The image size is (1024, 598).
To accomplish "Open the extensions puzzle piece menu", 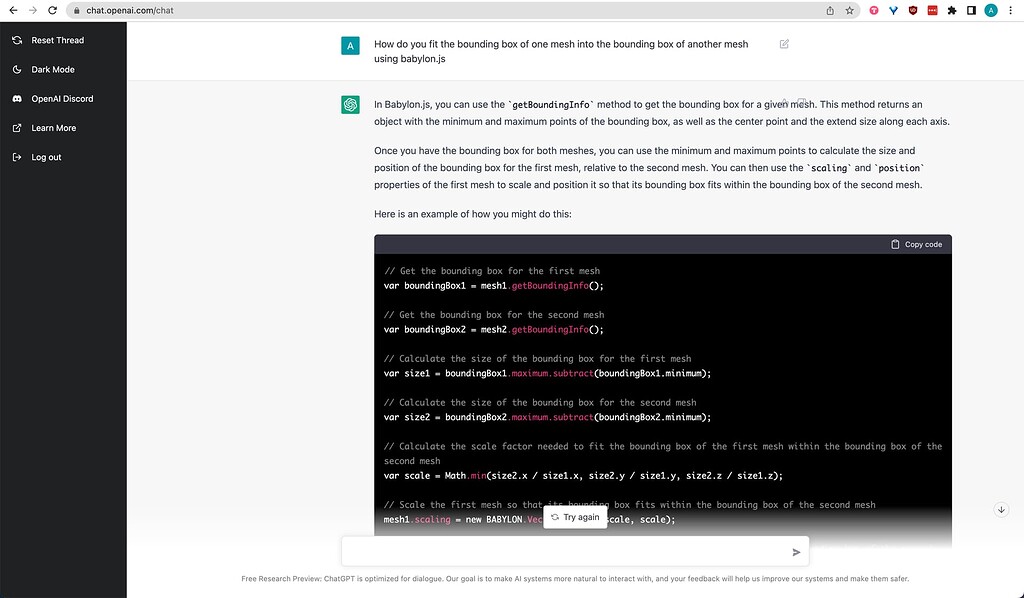I will tap(952, 10).
